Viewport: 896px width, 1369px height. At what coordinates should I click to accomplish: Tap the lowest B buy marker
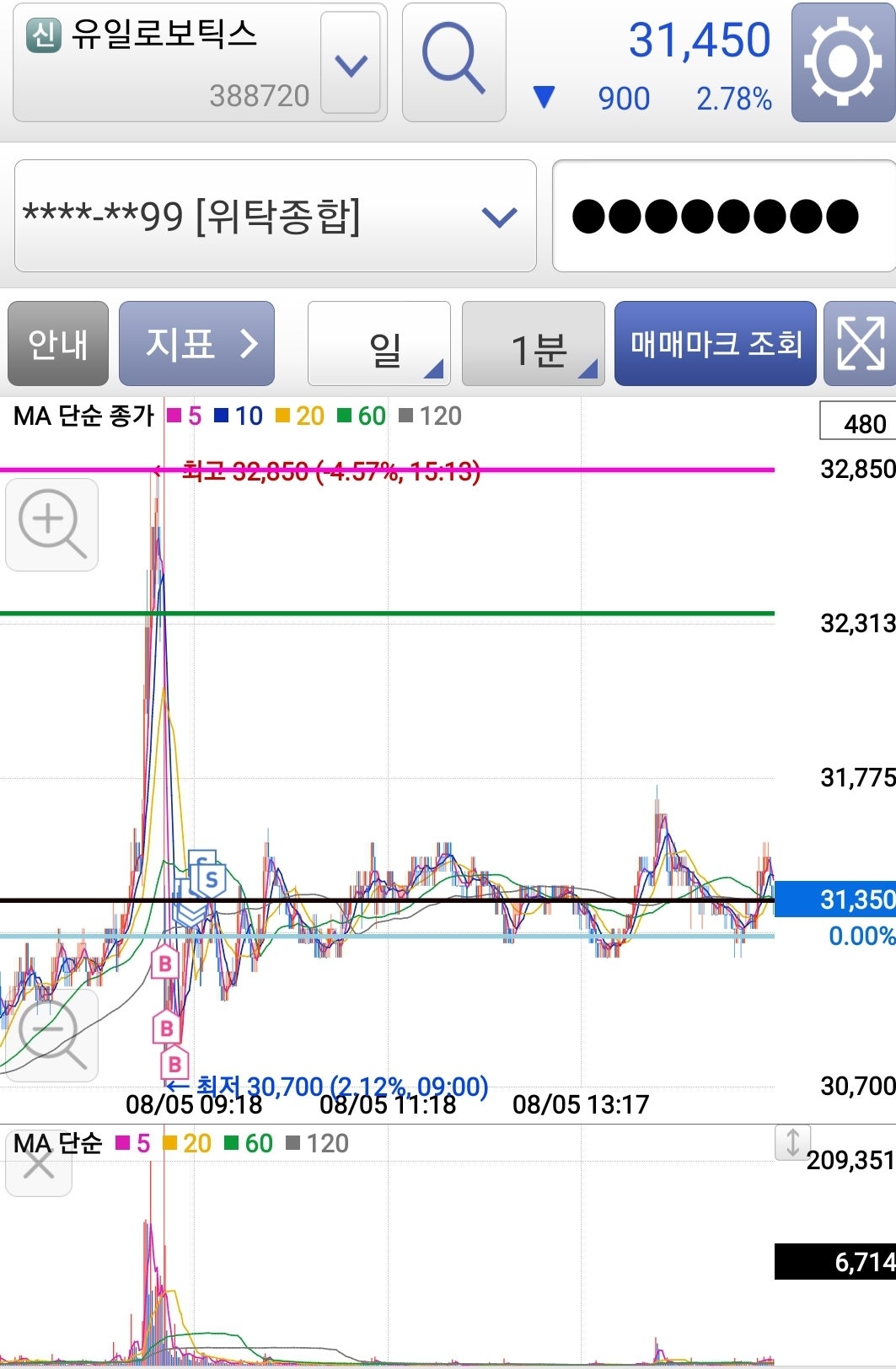[175, 1064]
